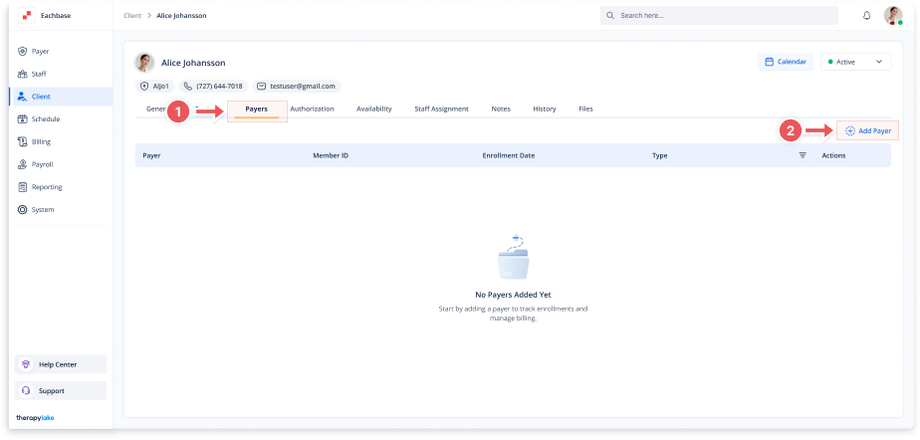Click the filter icon beside Type column
The width and height of the screenshot is (920, 440).
[803, 155]
